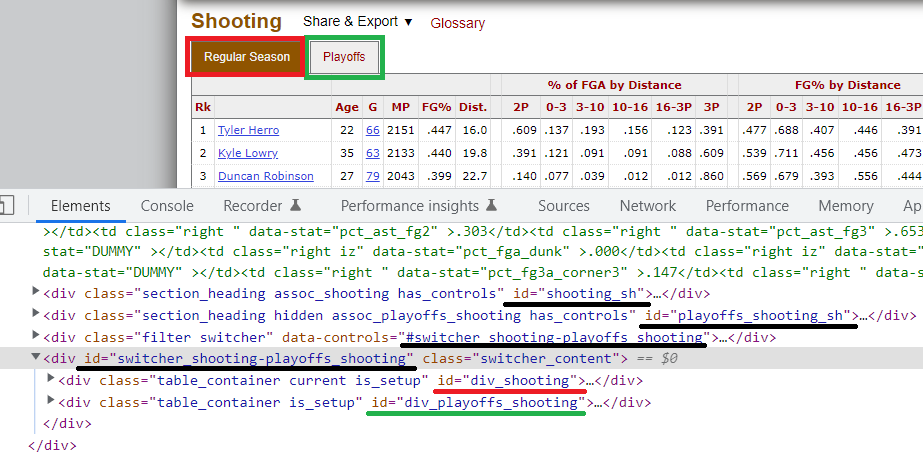Select the Regular Season tab
This screenshot has width=923, height=458.
pyautogui.click(x=247, y=57)
